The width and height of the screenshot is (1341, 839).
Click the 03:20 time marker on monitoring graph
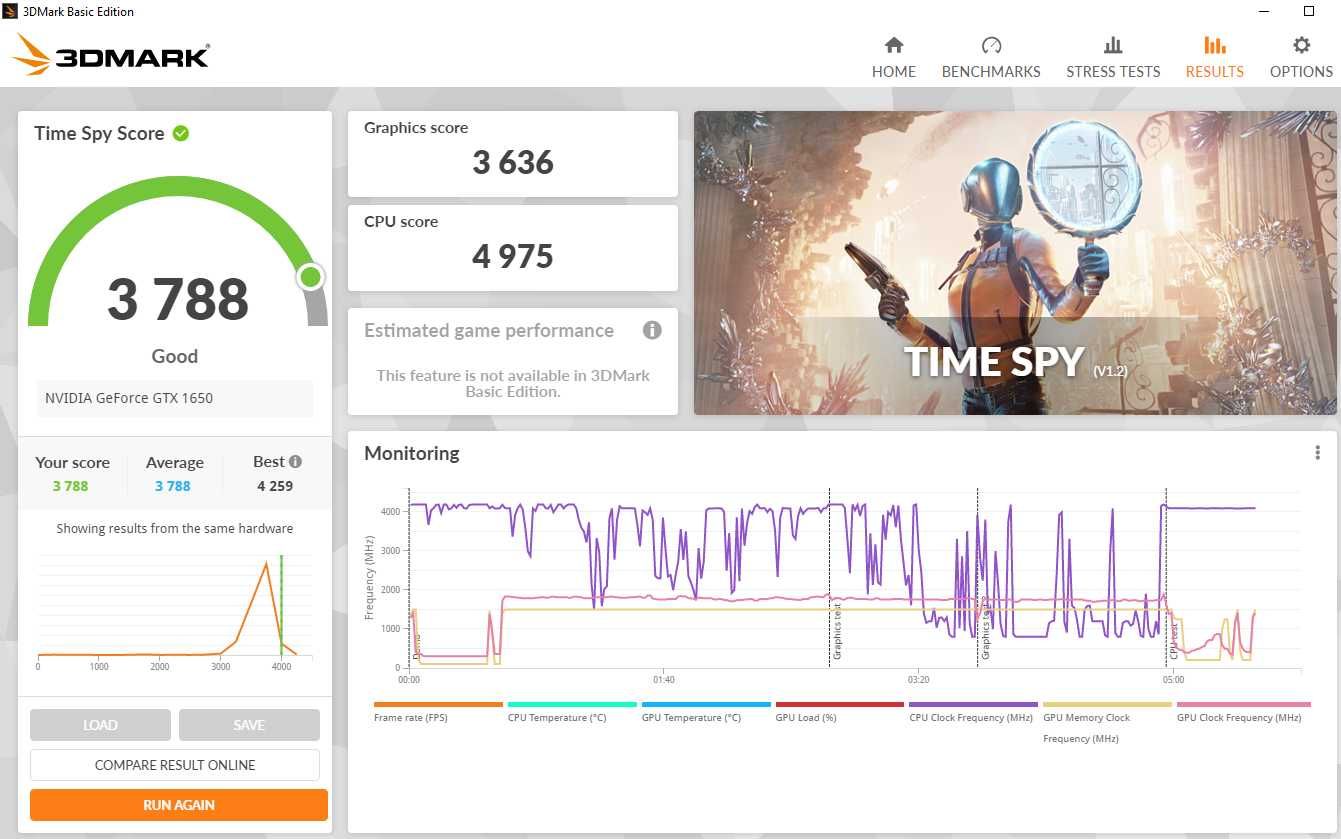pyautogui.click(x=918, y=680)
